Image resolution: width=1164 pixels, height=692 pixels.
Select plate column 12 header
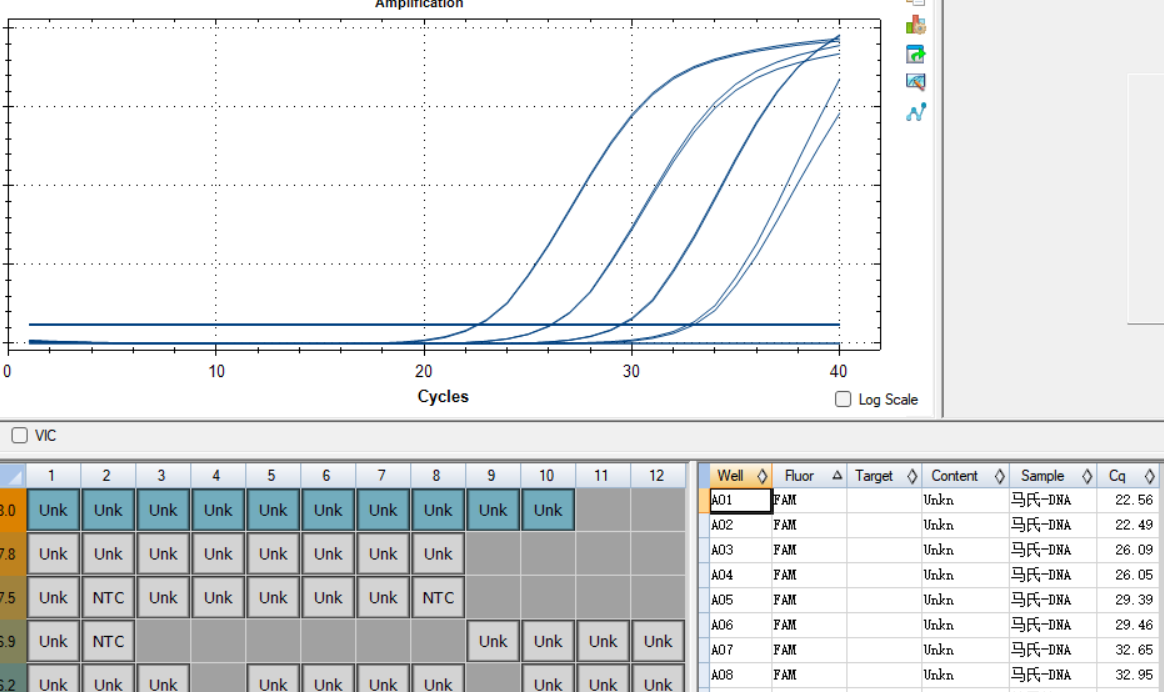click(x=657, y=475)
